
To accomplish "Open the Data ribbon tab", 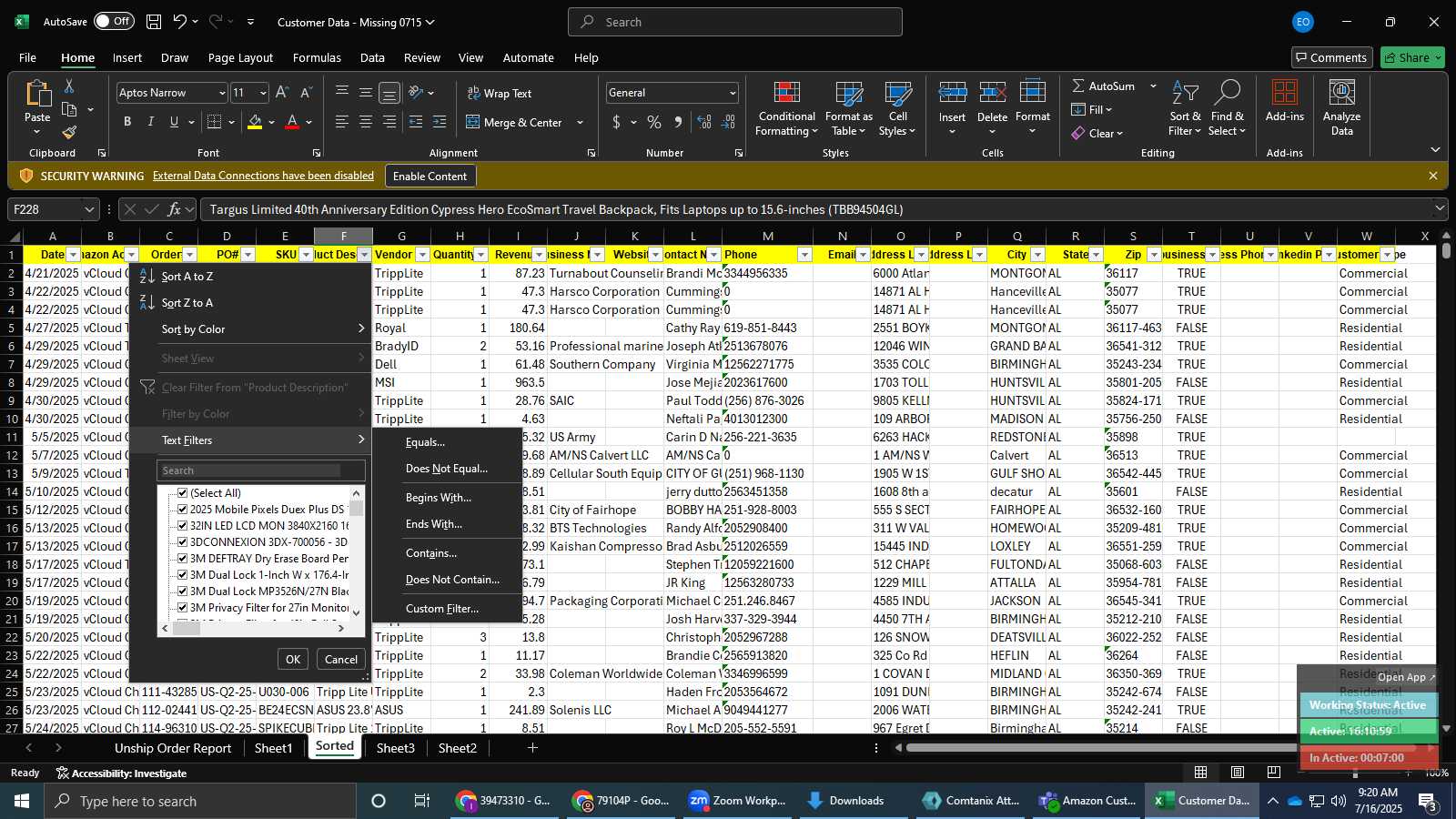I will 372,57.
